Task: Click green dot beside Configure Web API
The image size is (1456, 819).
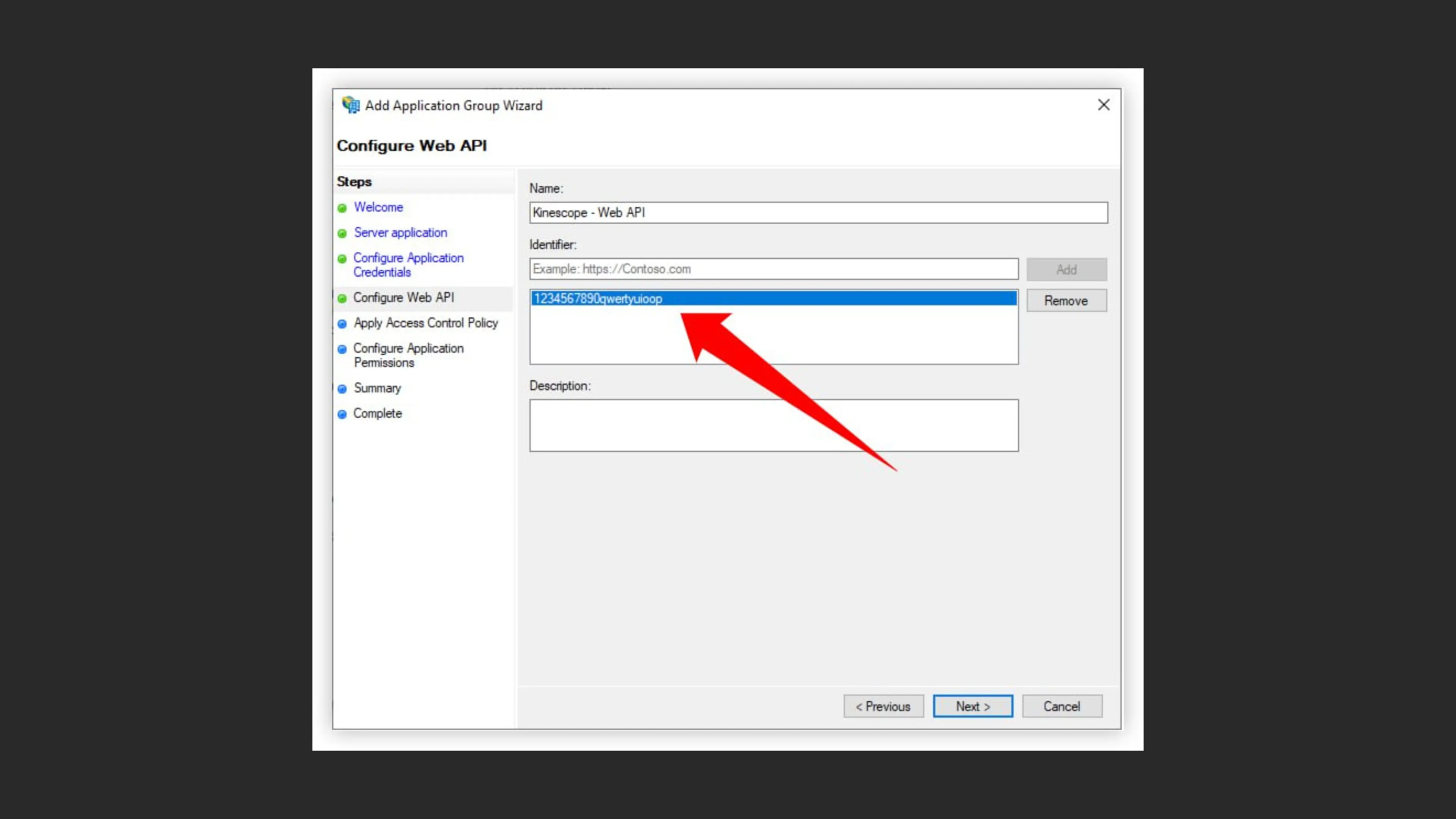Action: click(x=342, y=298)
